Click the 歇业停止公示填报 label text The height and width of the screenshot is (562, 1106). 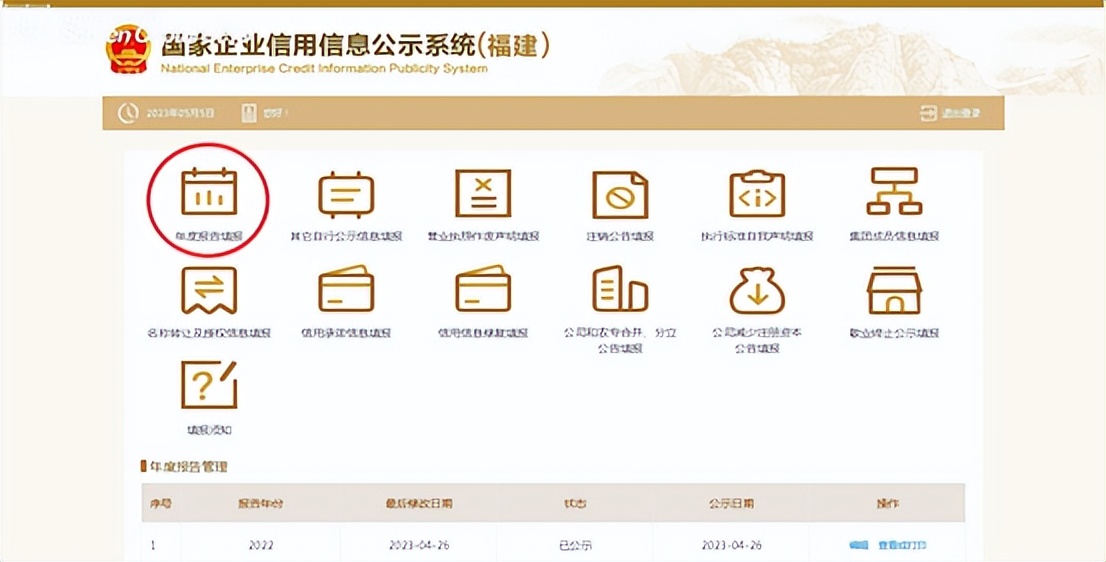[894, 333]
